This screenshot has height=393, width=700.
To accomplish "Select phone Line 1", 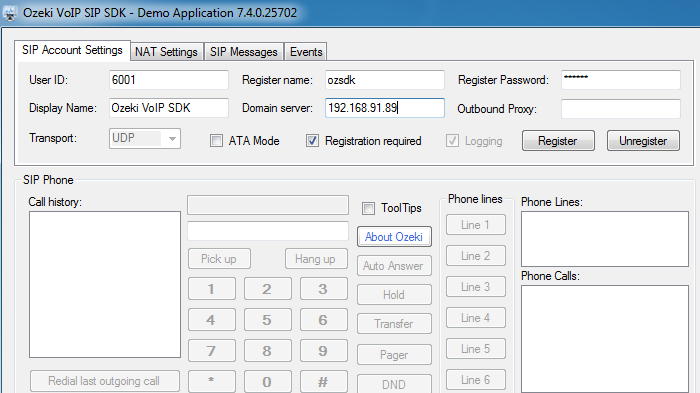I will coord(476,225).
